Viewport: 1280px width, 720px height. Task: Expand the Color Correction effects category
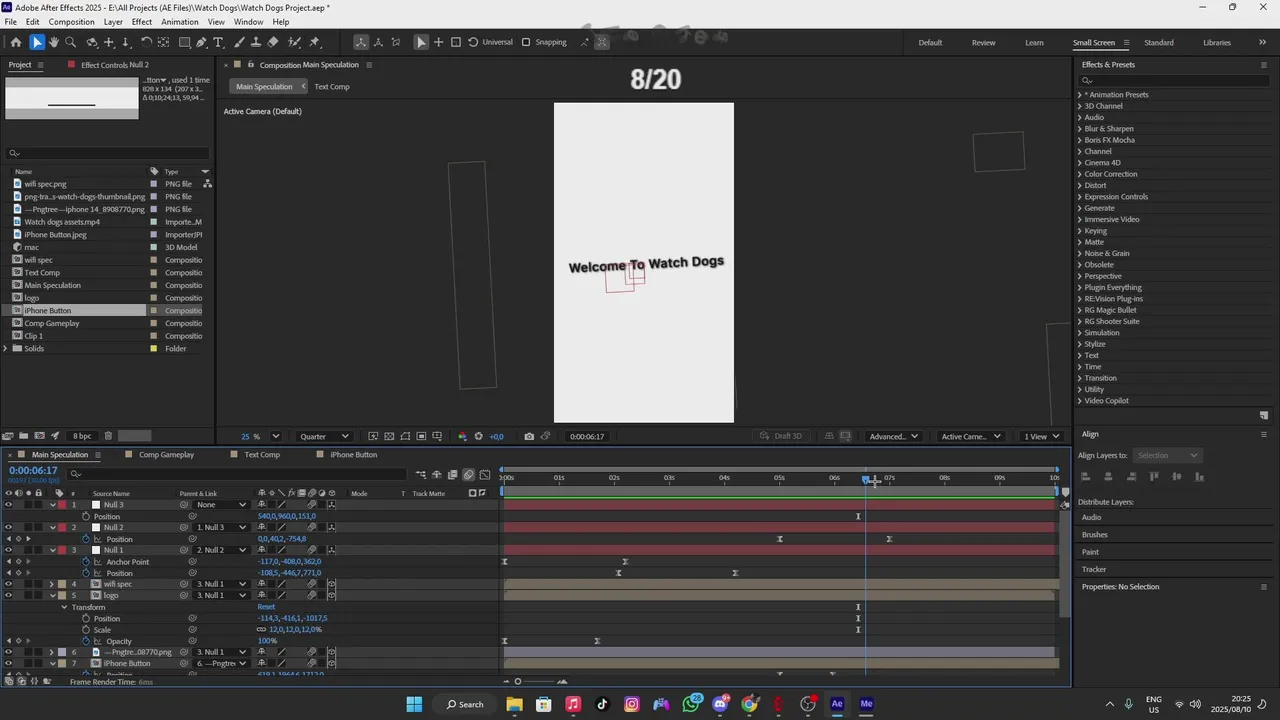(1080, 174)
